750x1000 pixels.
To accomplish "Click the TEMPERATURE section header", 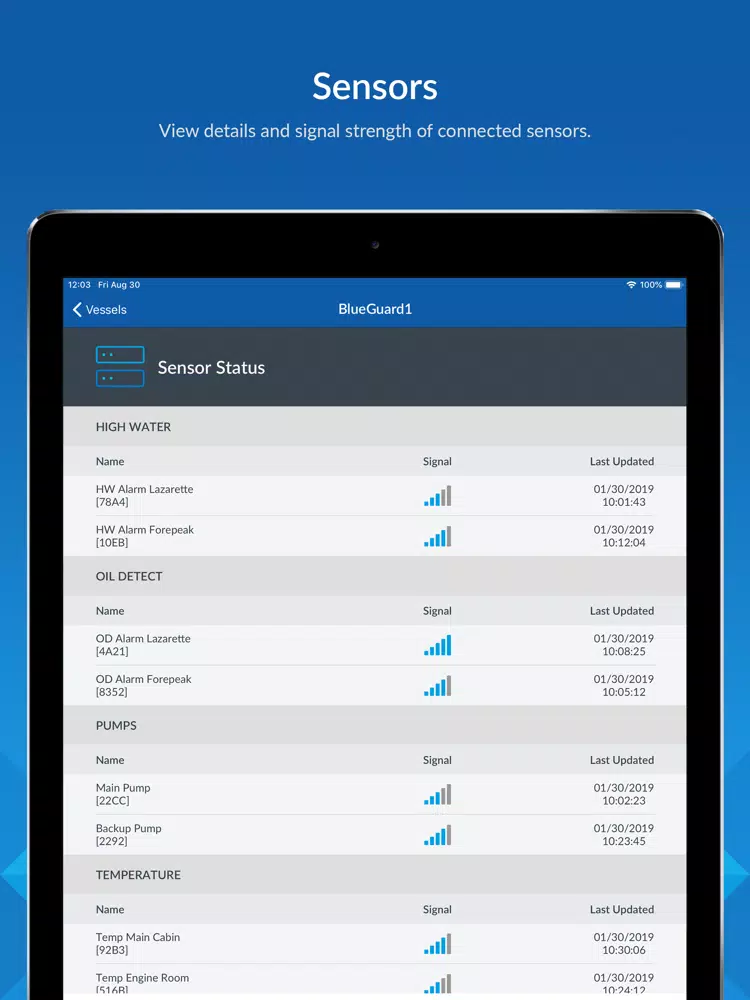I will 375,874.
